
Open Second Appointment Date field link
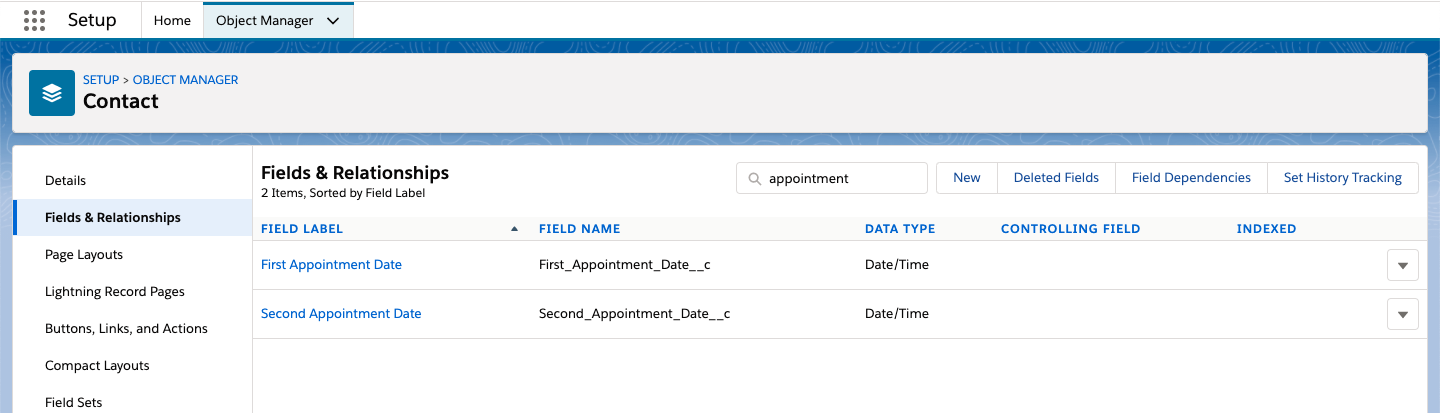341,314
